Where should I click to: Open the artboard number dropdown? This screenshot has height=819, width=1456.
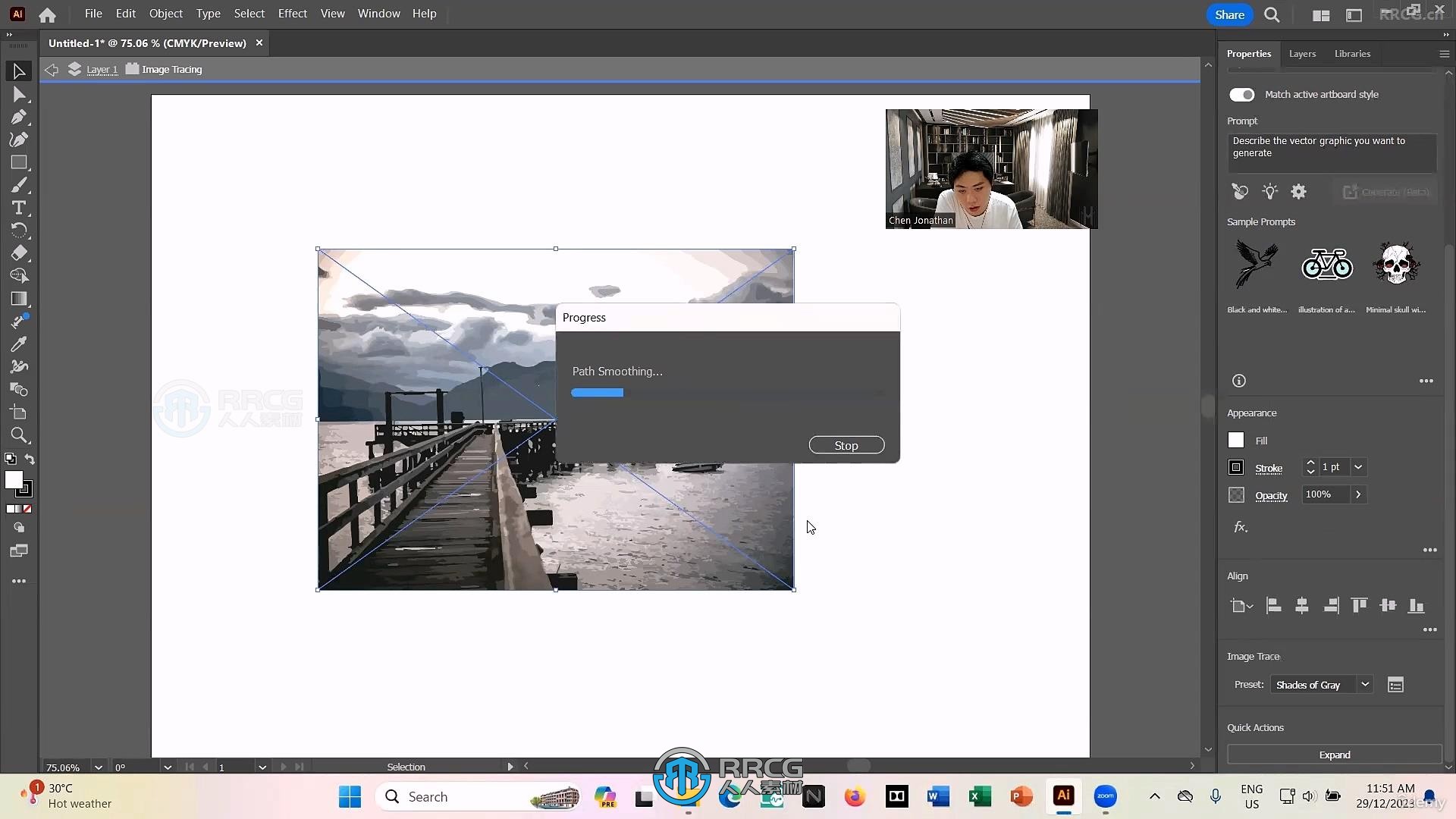[x=262, y=767]
